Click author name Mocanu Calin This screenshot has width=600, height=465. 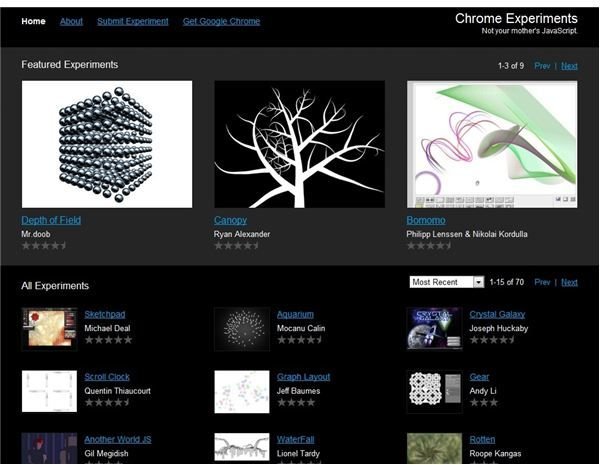301,328
